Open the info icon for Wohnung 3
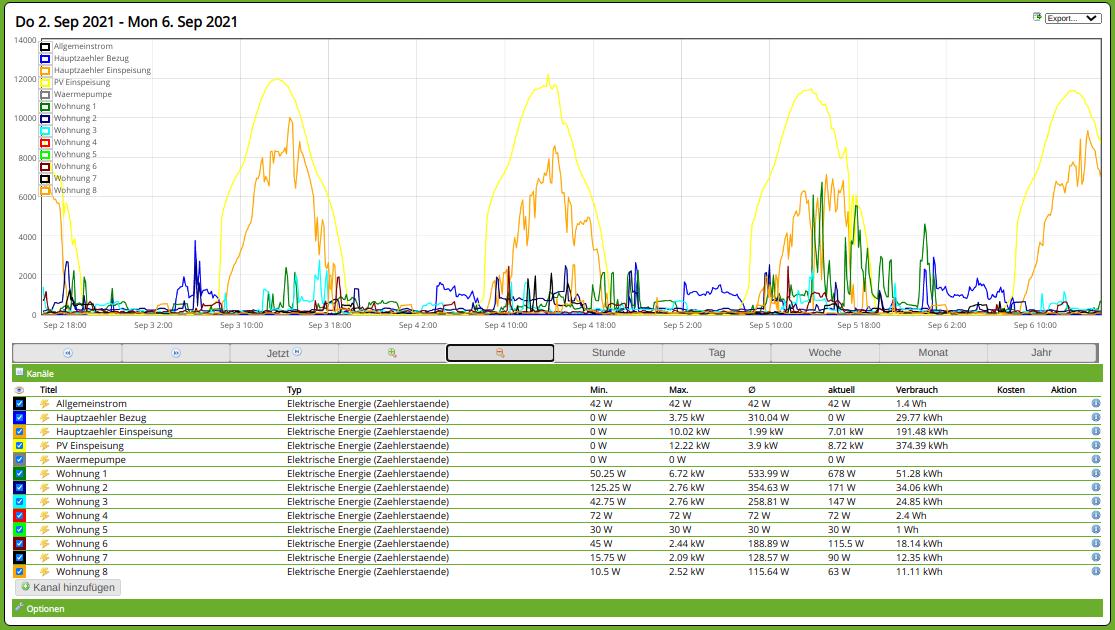 [1096, 501]
